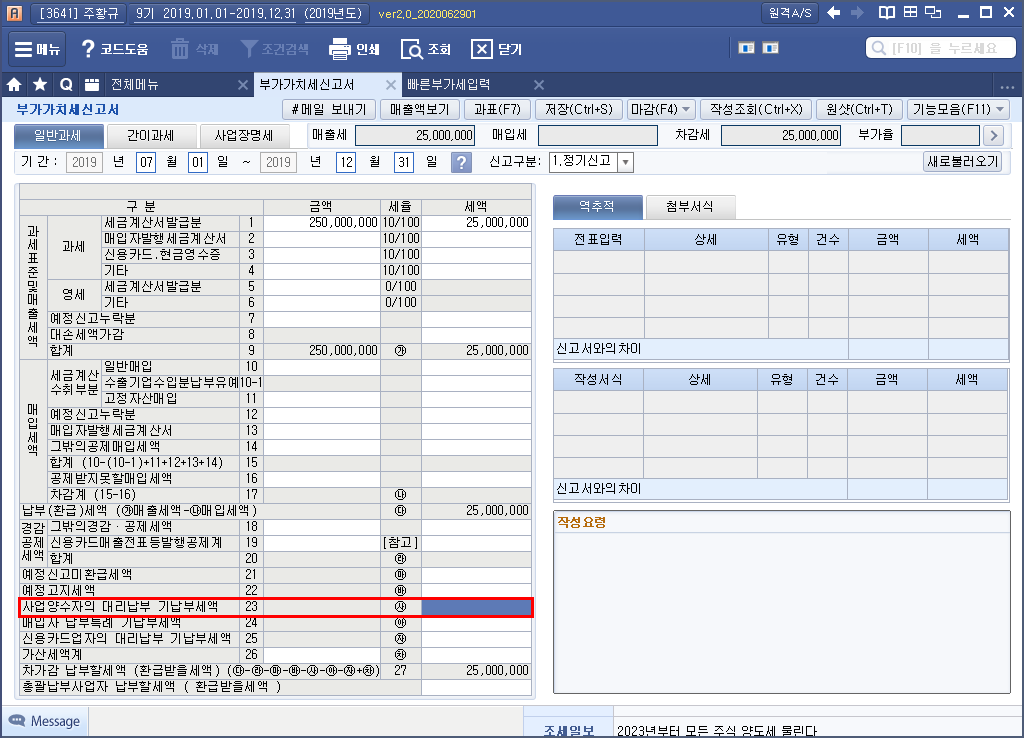The width and height of the screenshot is (1024, 738).
Task: Close the form with 닫기
Action: point(496,49)
